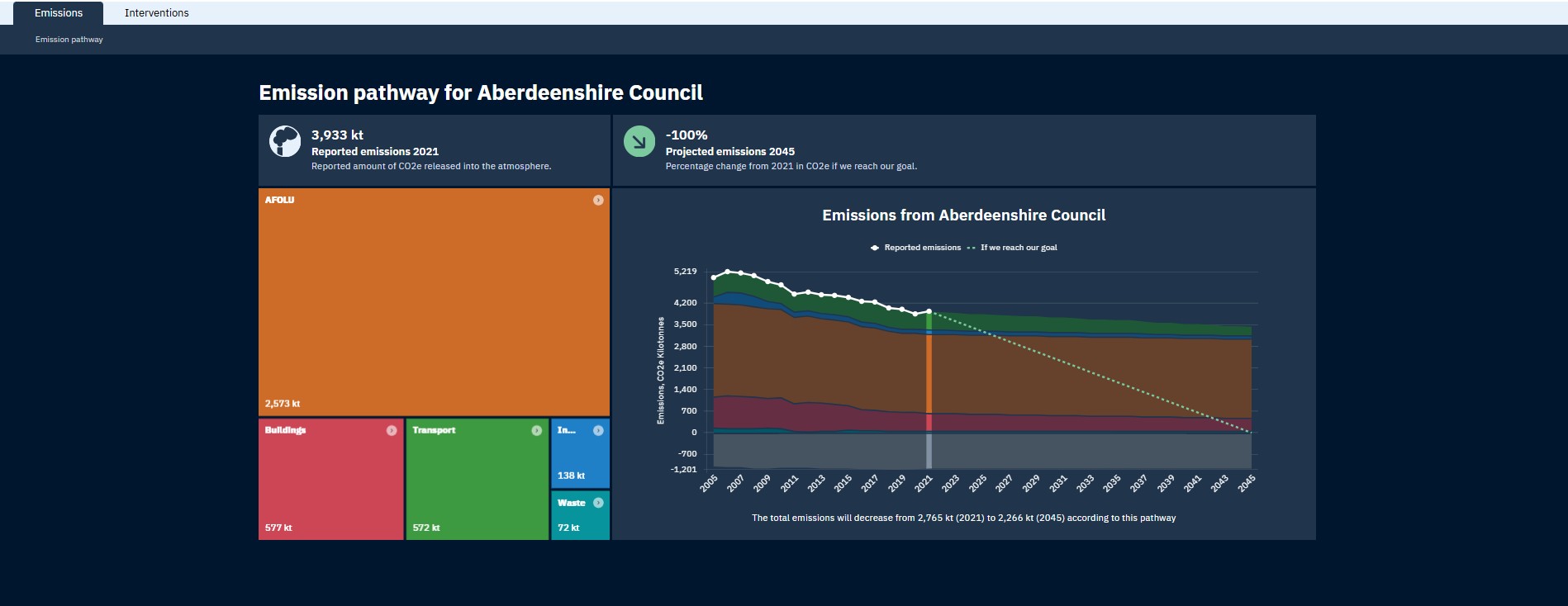Click the 5,219 y-axis maximum label
Screen dimensions: 1568x606
[x=686, y=272]
